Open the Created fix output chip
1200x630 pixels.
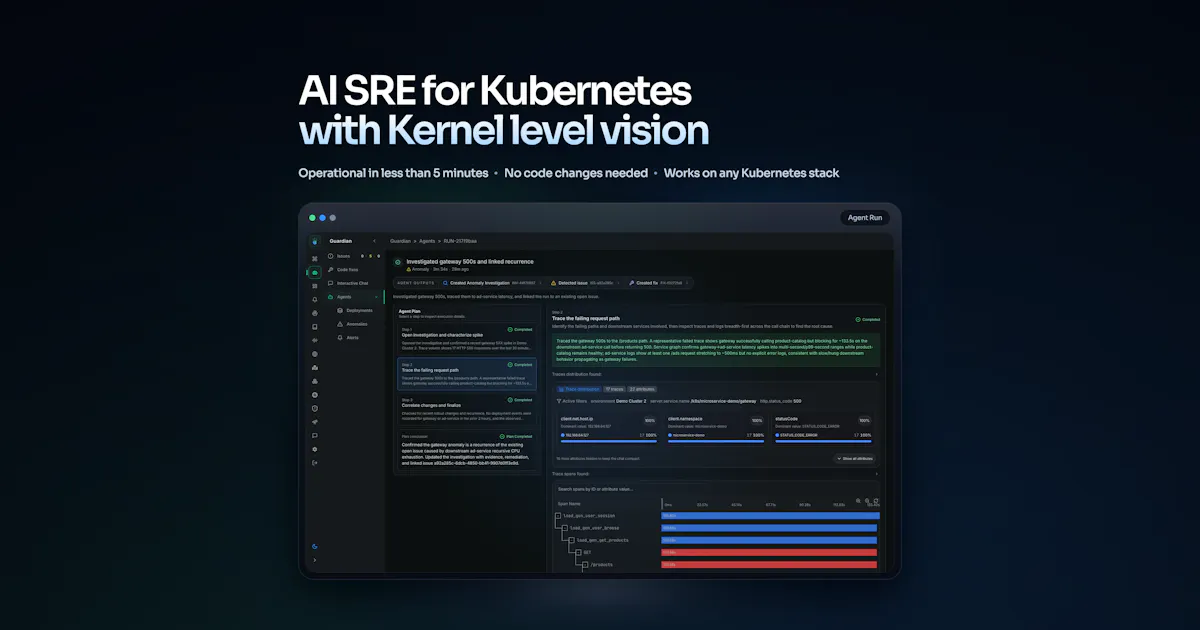[660, 283]
